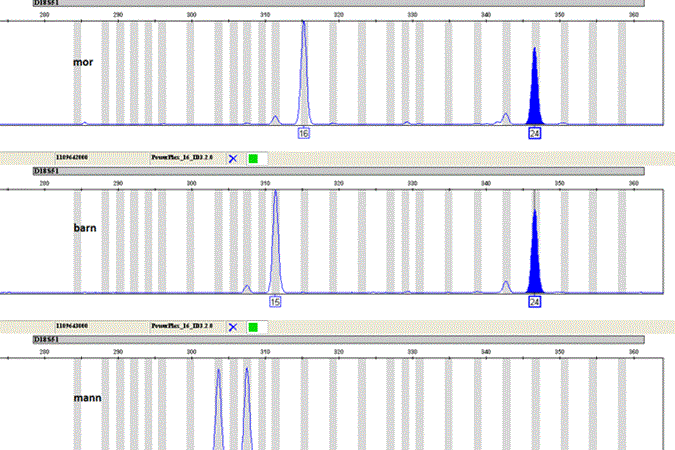This screenshot has height=450, width=675.
Task: Click the 'mann' sample annotation
Action: tap(88, 397)
